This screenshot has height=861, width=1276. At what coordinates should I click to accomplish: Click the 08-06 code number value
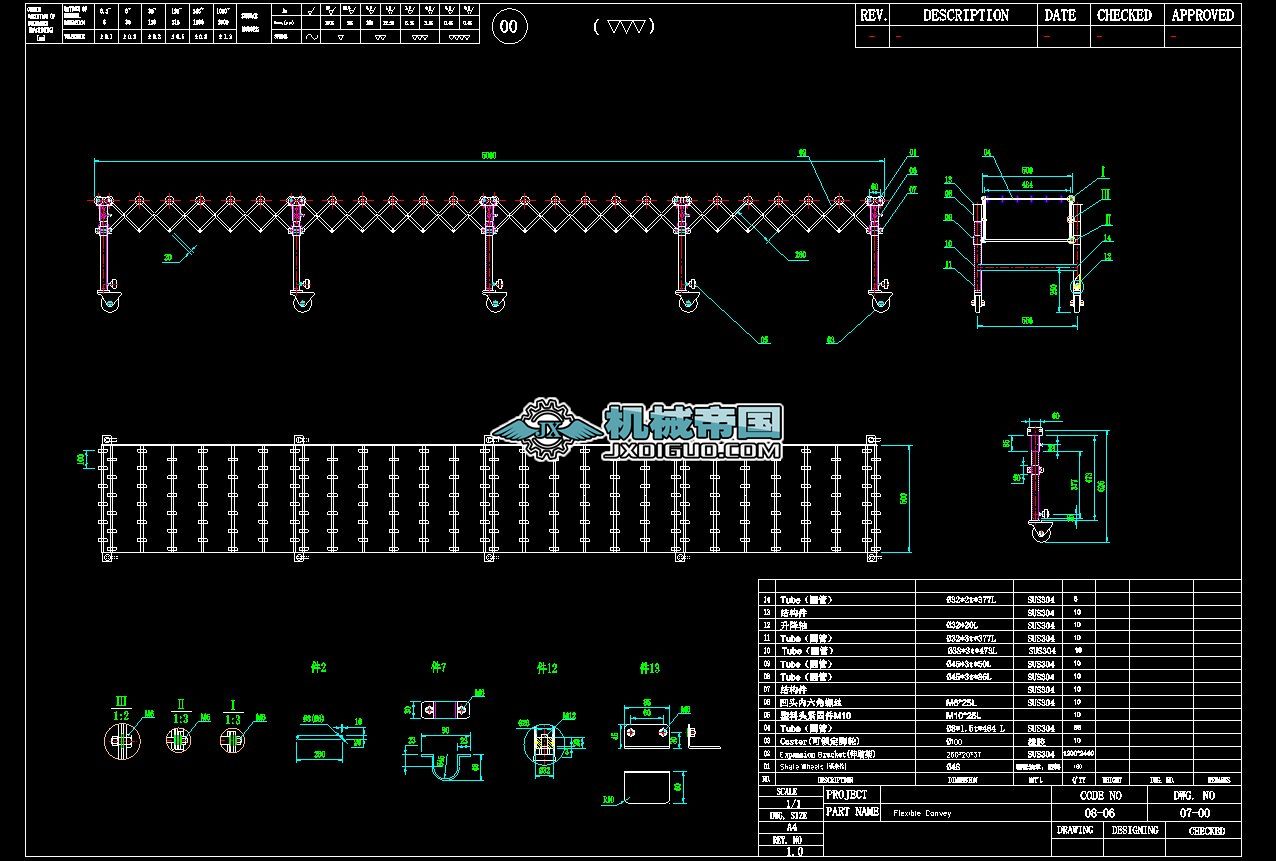click(1100, 813)
